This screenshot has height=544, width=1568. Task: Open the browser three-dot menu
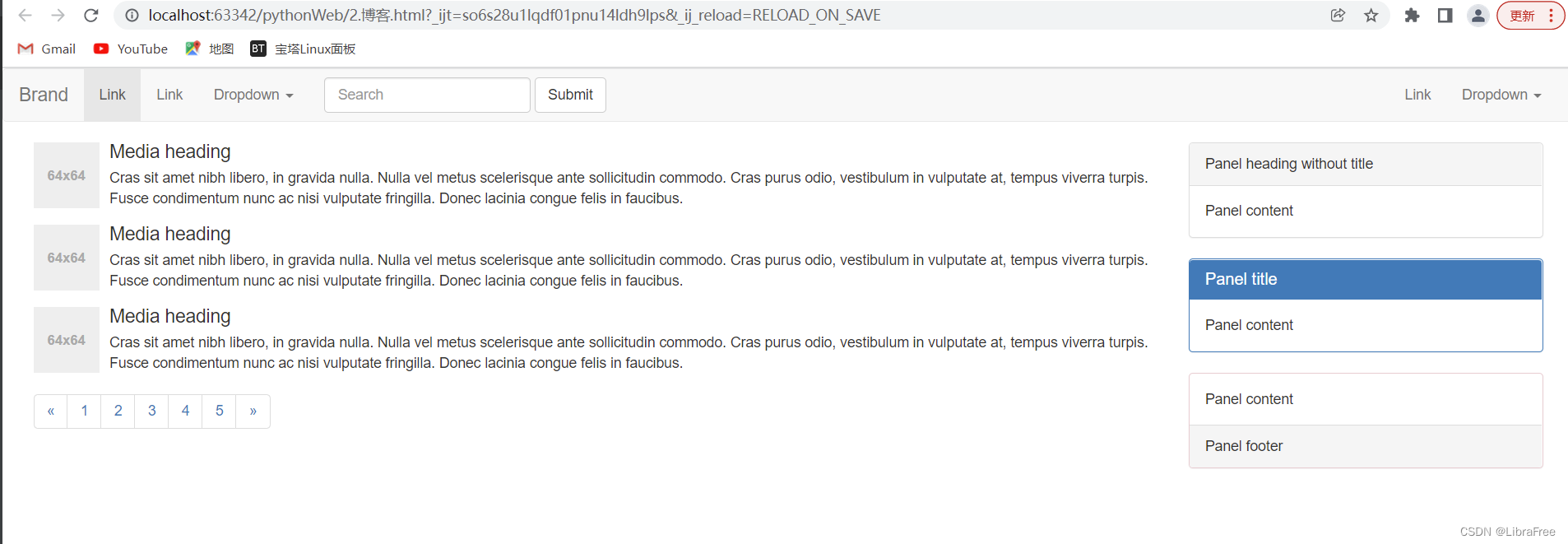pos(1551,16)
